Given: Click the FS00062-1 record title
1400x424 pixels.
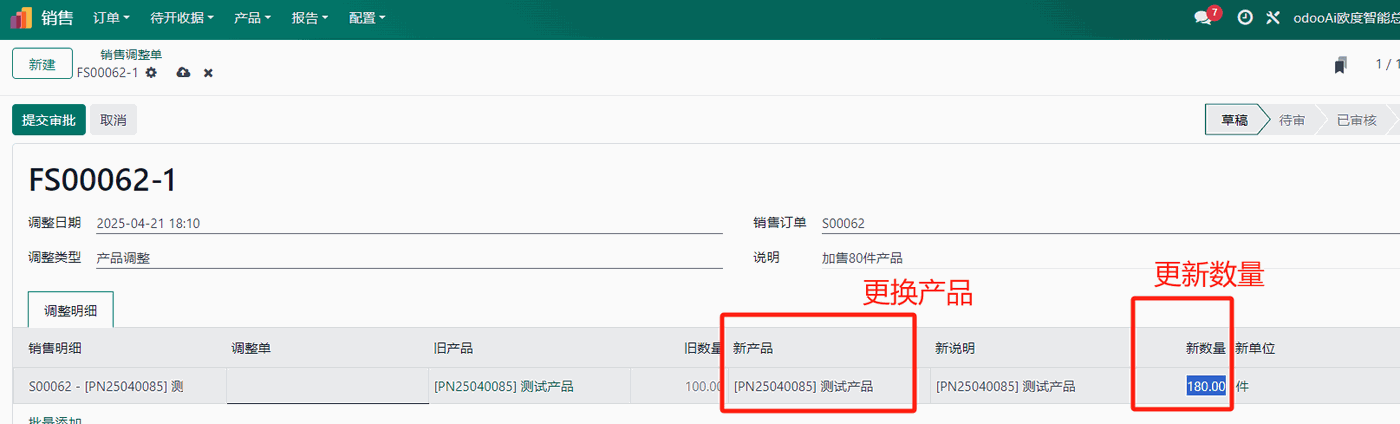Looking at the screenshot, I should click(x=103, y=180).
